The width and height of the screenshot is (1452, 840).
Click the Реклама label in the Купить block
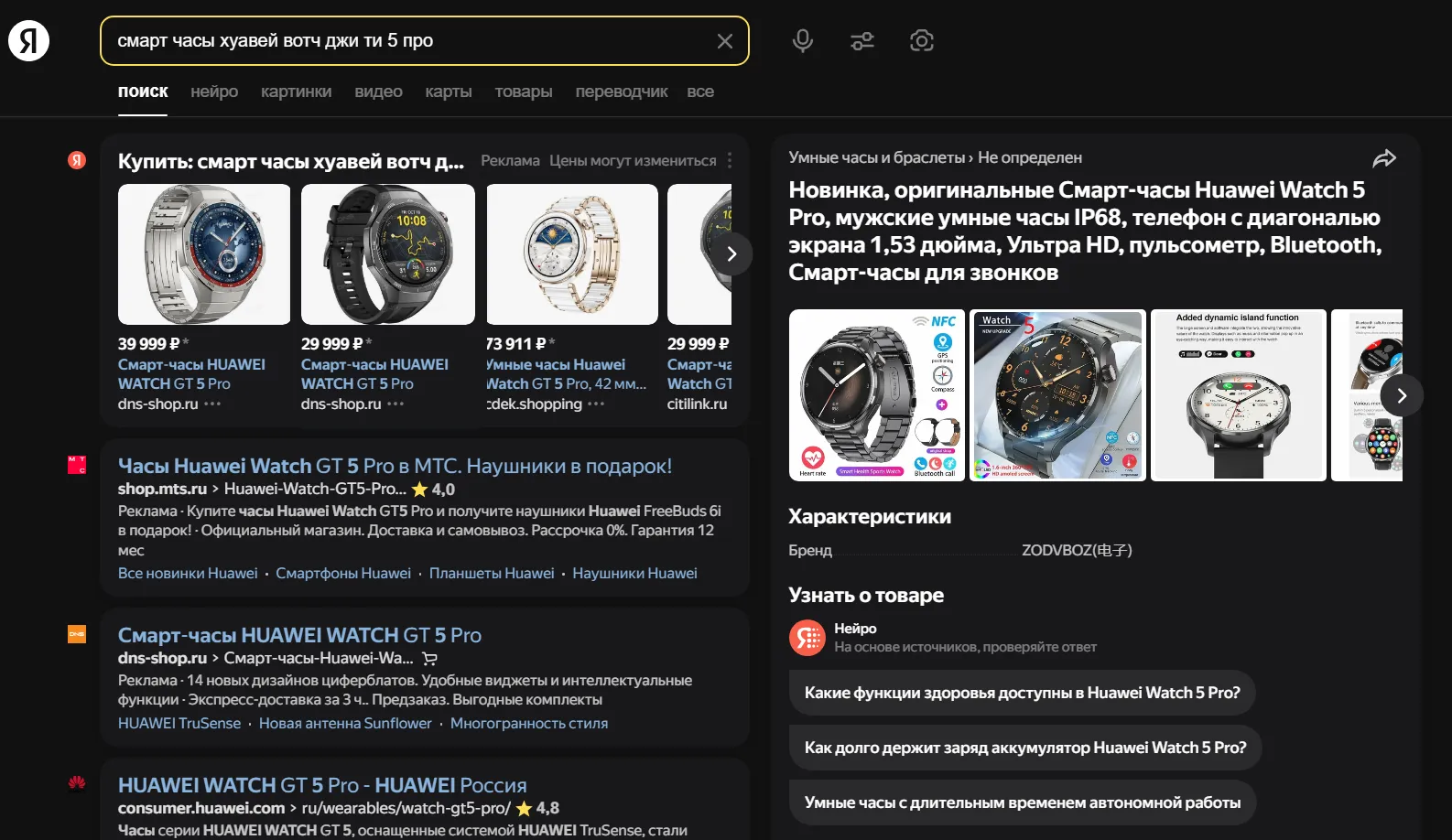pyautogui.click(x=510, y=161)
